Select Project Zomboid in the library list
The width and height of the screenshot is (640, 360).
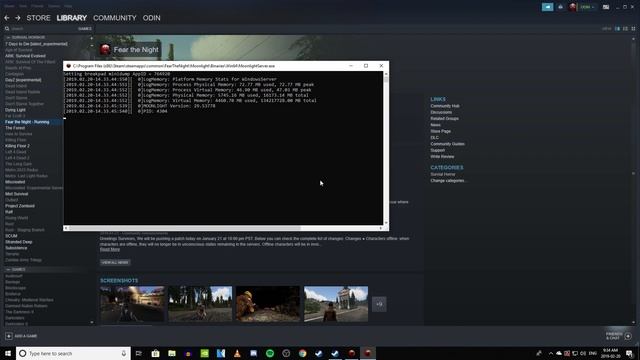20,206
